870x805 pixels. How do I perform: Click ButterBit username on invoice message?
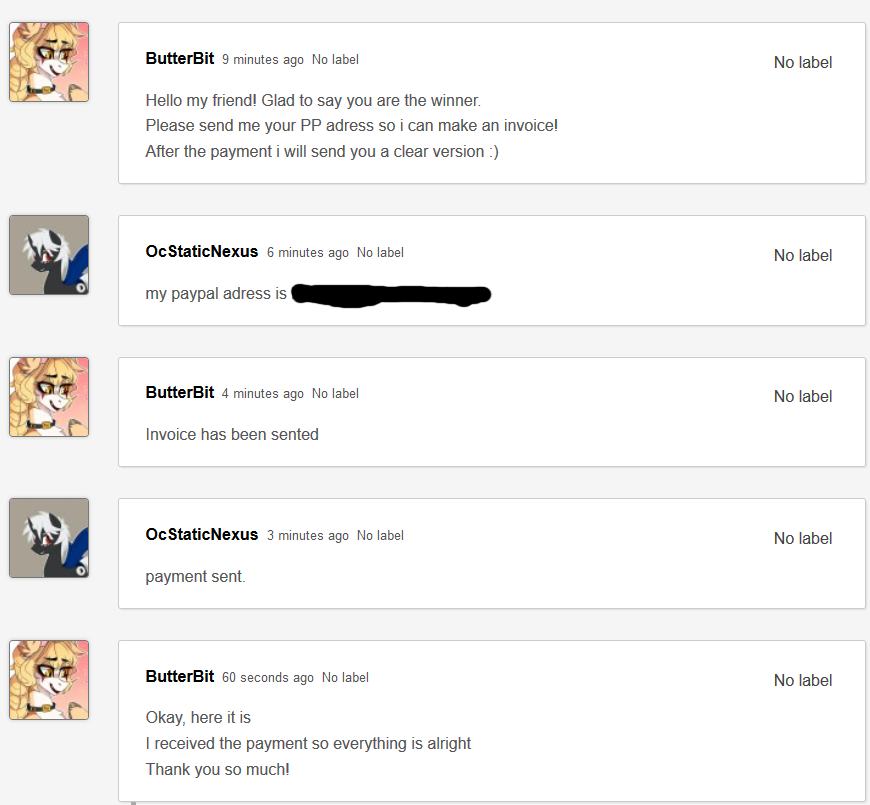tap(180, 392)
